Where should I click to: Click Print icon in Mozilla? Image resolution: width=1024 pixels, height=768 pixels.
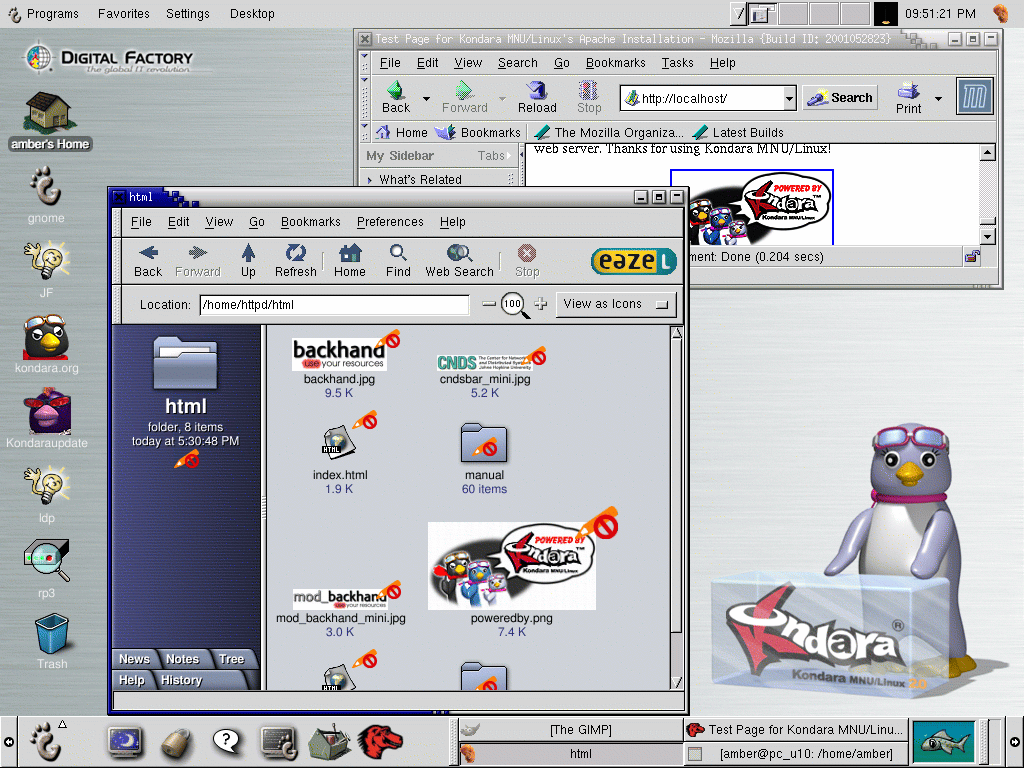pyautogui.click(x=908, y=98)
